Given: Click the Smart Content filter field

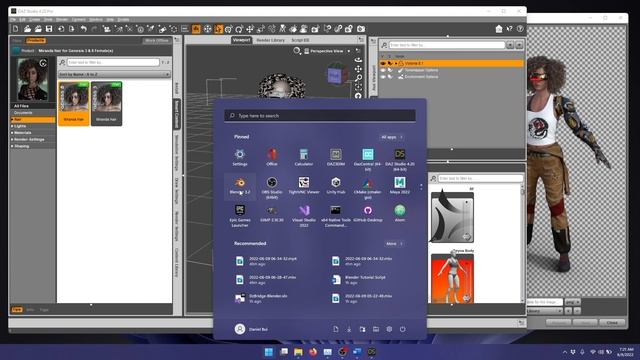Looking at the screenshot, I should [113, 62].
